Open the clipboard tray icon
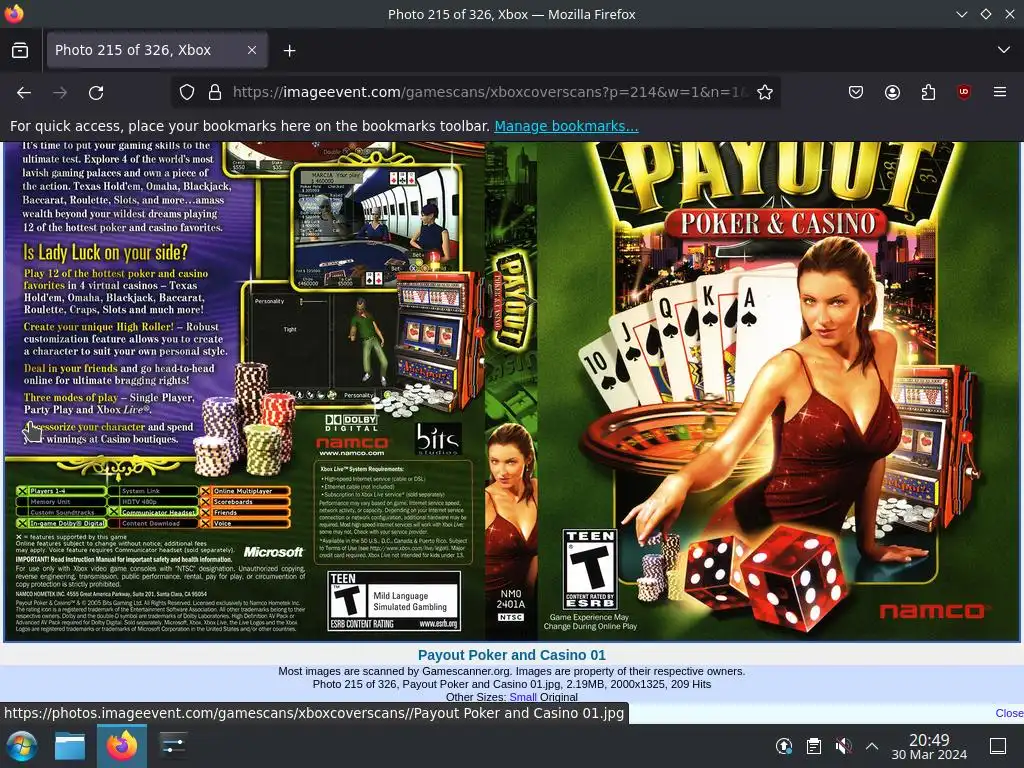Image resolution: width=1024 pixels, height=768 pixels. click(814, 746)
